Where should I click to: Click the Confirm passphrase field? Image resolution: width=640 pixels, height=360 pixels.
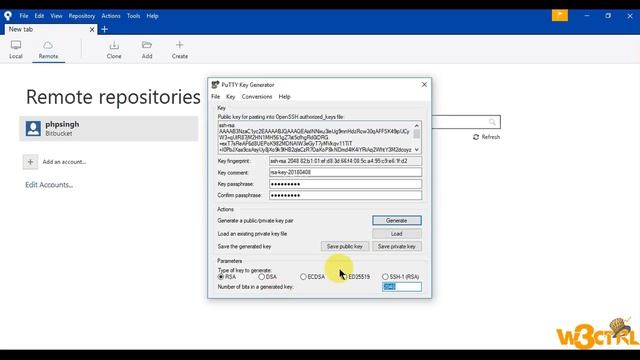click(x=345, y=196)
